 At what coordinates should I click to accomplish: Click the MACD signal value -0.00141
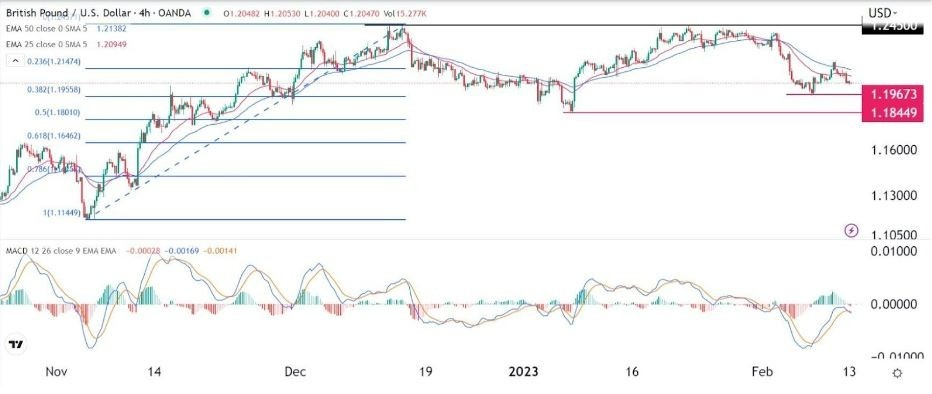[220, 251]
